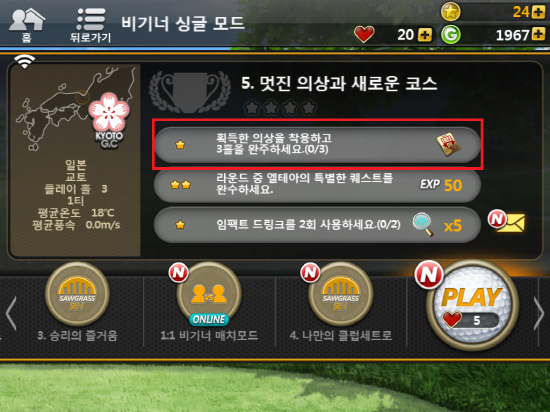Viewport: 550px width, 412px height.
Task: Click the Kyoto G.C cherry blossom emblem
Action: [x=109, y=120]
